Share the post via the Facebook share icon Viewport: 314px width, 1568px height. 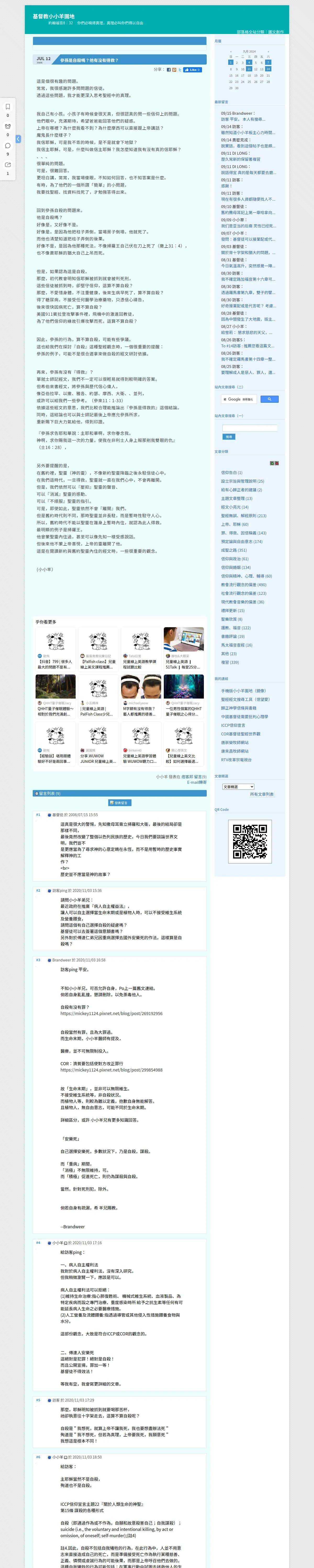click(169, 70)
